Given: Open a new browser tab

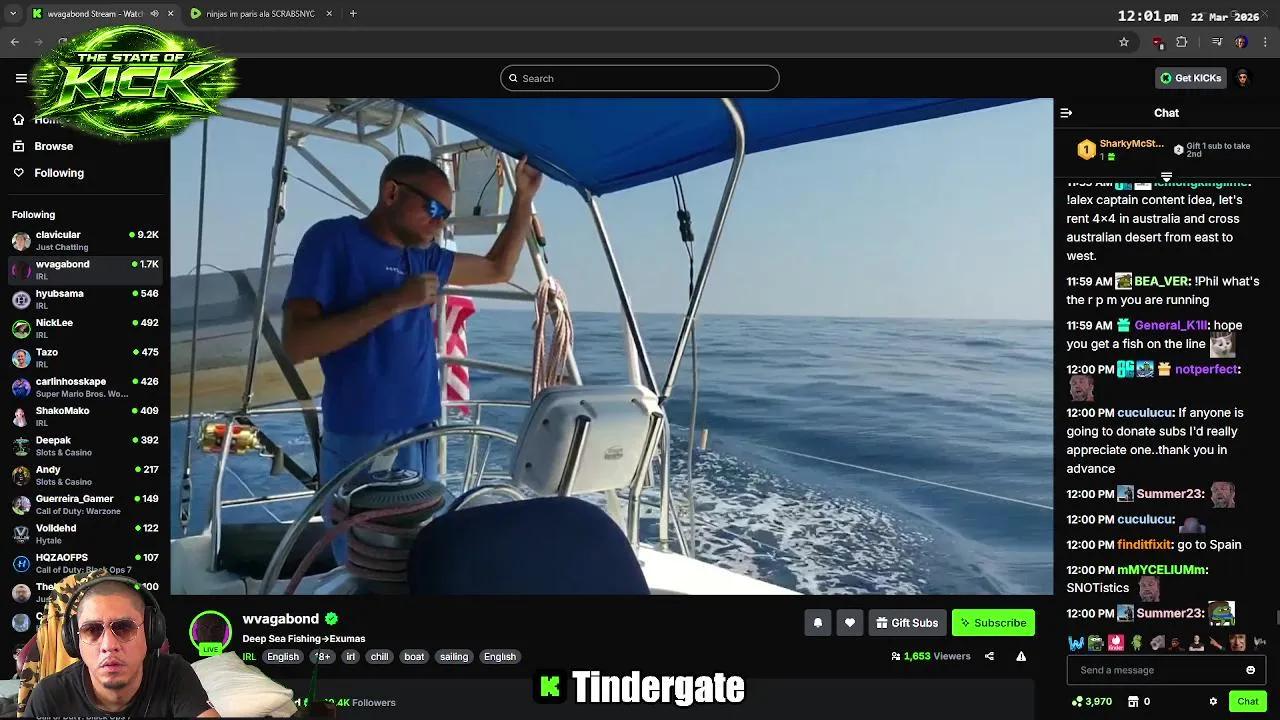Looking at the screenshot, I should click(x=353, y=14).
